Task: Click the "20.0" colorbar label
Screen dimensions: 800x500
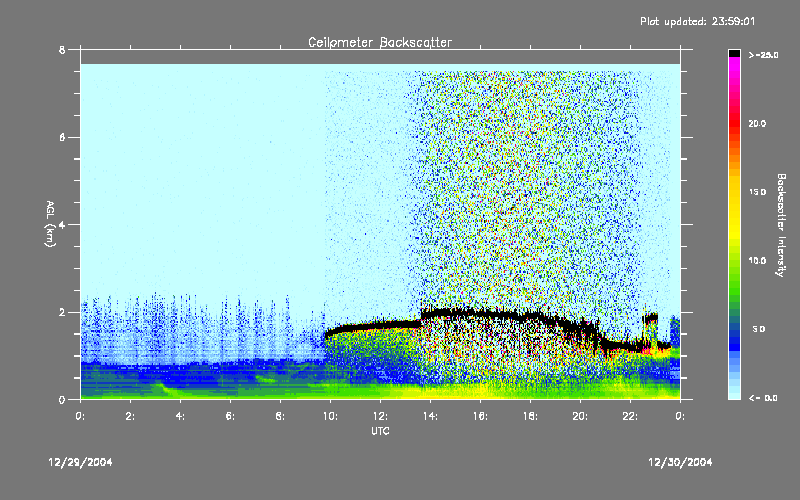Action: coord(757,123)
